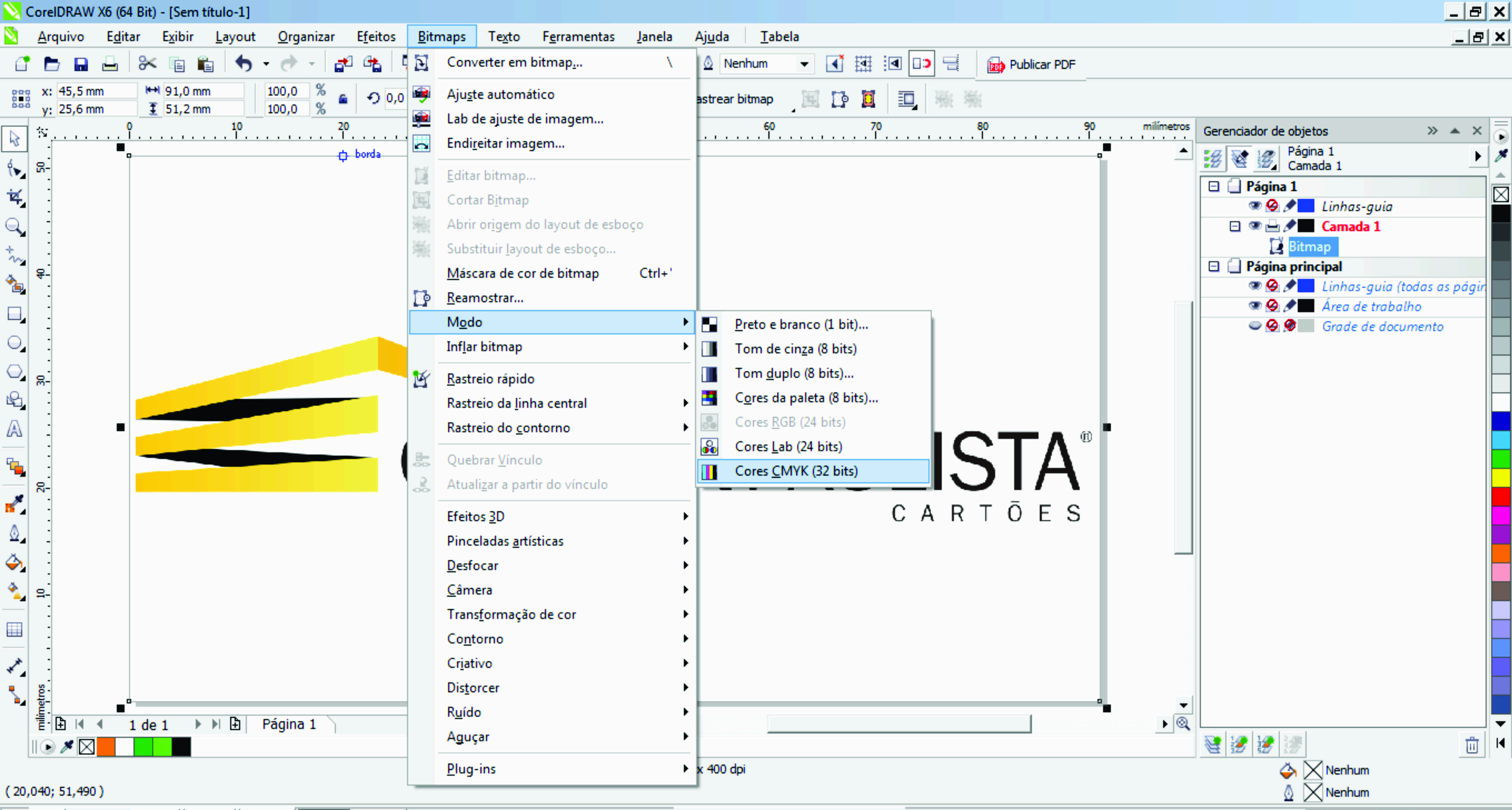Toggle the lock ratio padlock
1512x810 pixels.
pos(343,99)
